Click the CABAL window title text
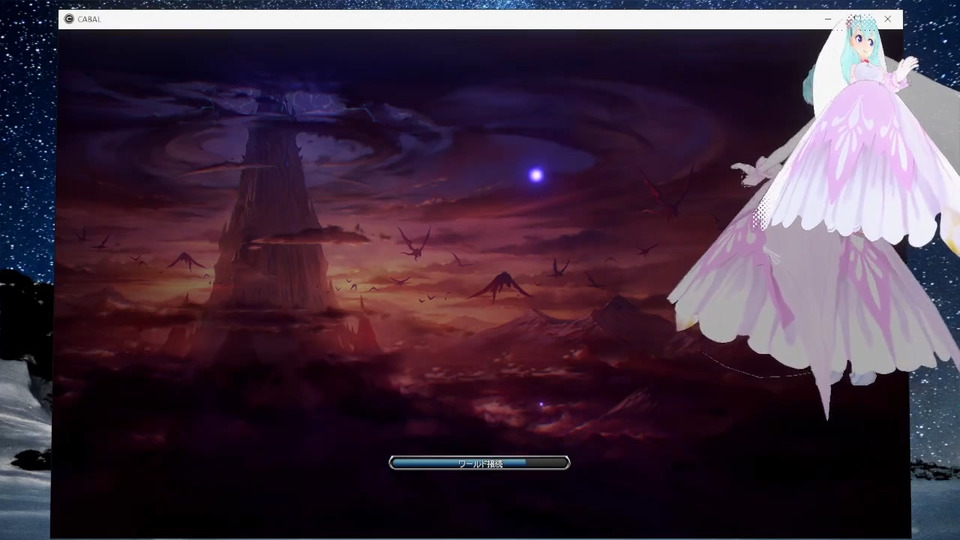 click(x=89, y=19)
